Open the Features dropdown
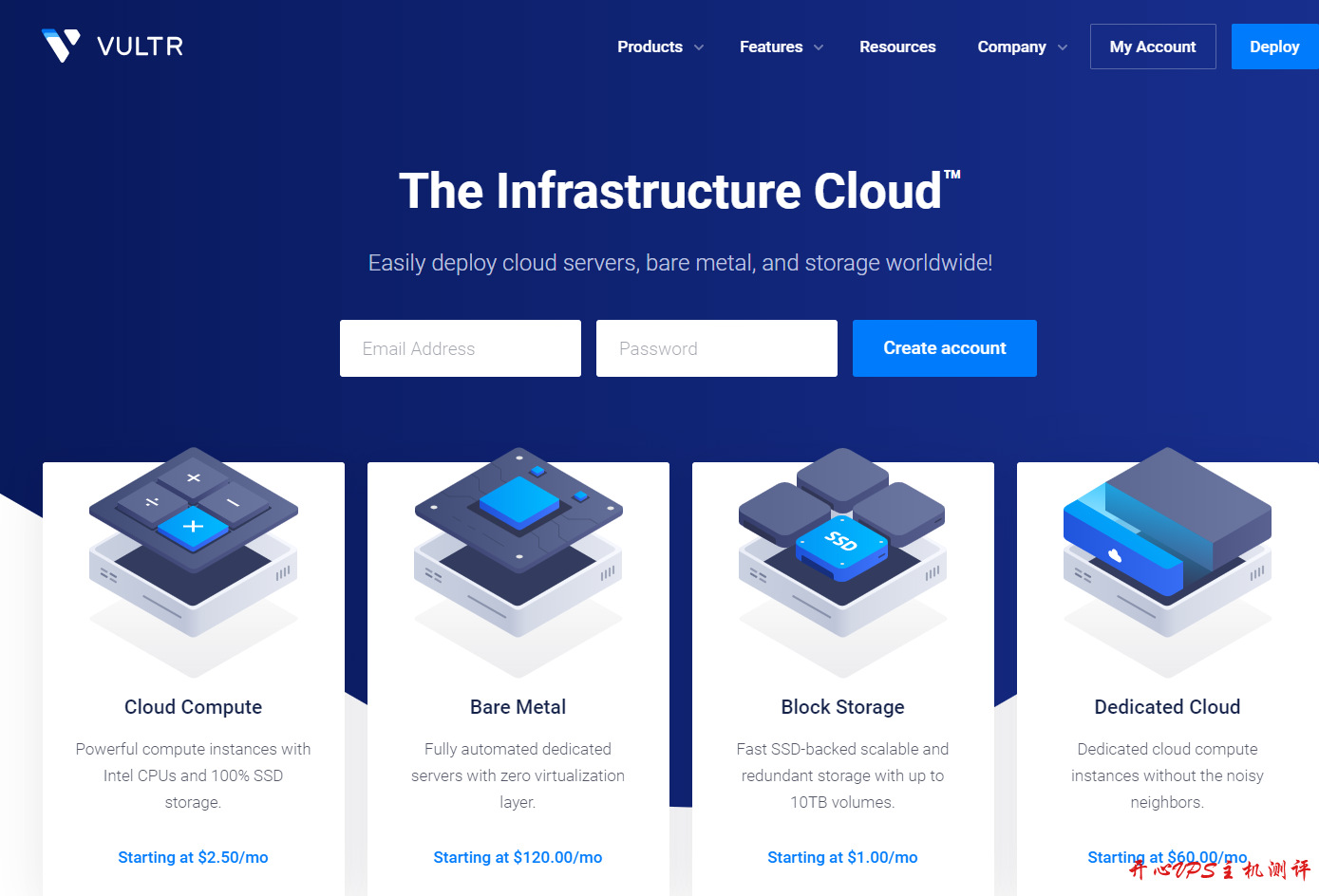 pos(780,47)
